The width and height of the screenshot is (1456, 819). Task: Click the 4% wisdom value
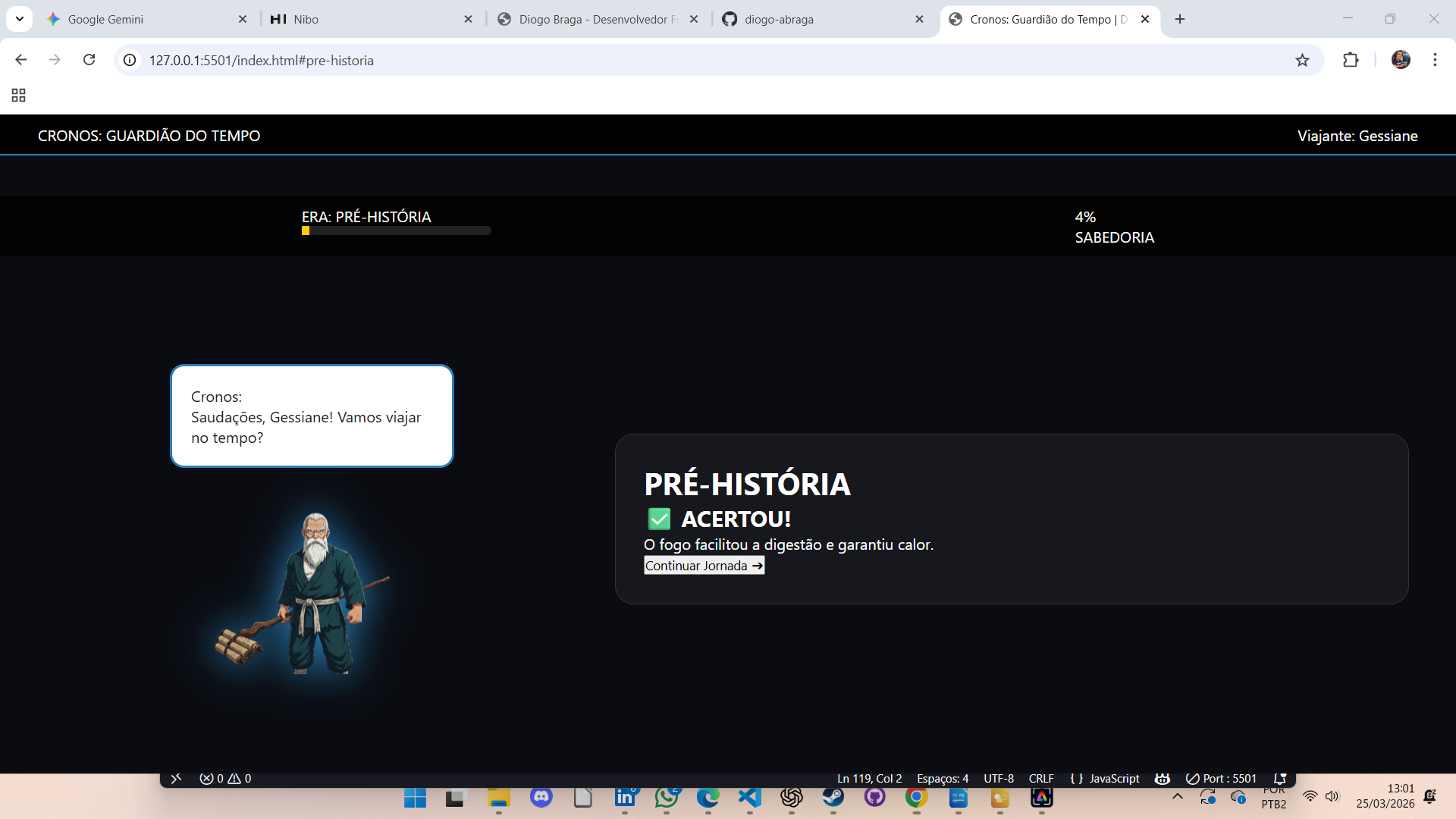1085,217
